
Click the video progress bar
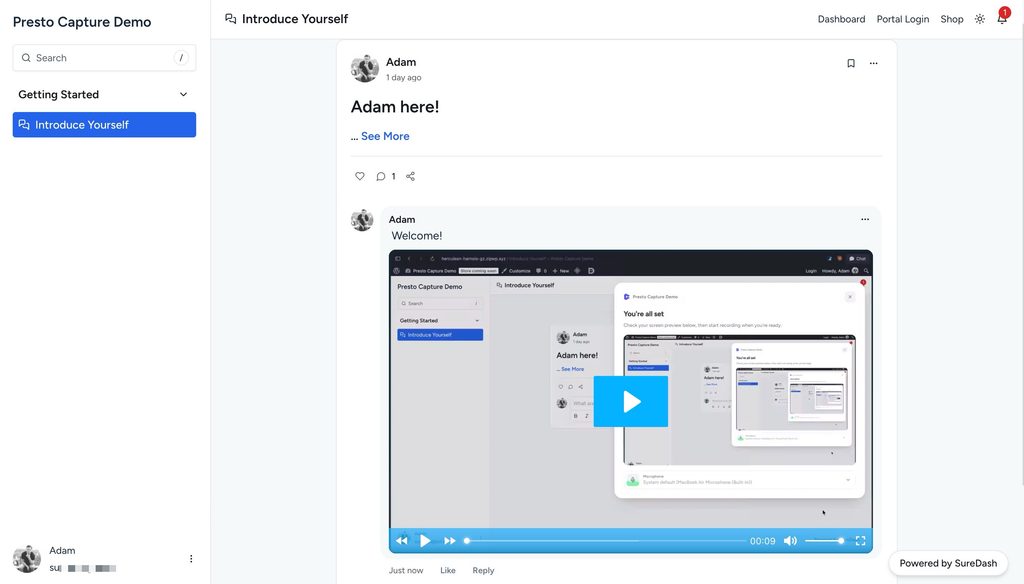605,541
